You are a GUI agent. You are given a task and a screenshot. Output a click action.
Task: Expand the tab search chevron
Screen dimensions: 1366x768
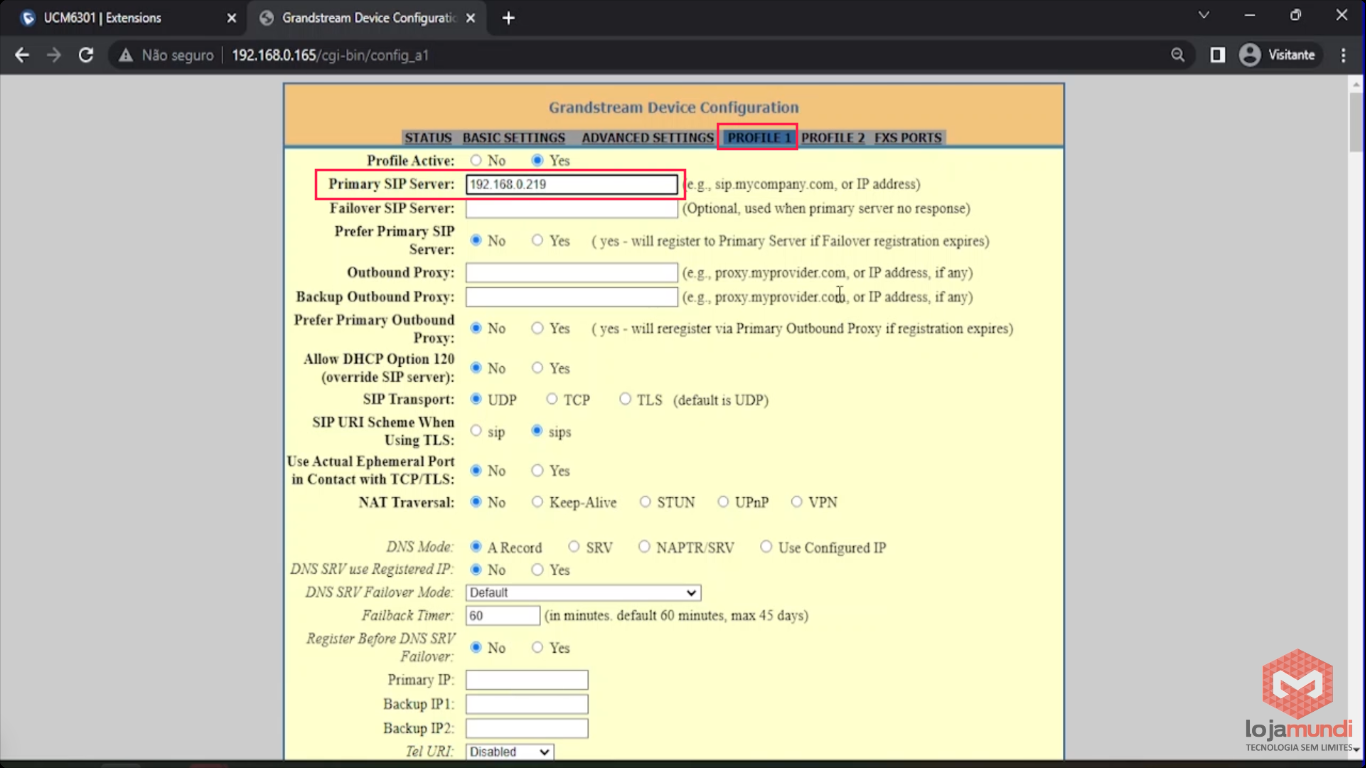(x=1203, y=16)
